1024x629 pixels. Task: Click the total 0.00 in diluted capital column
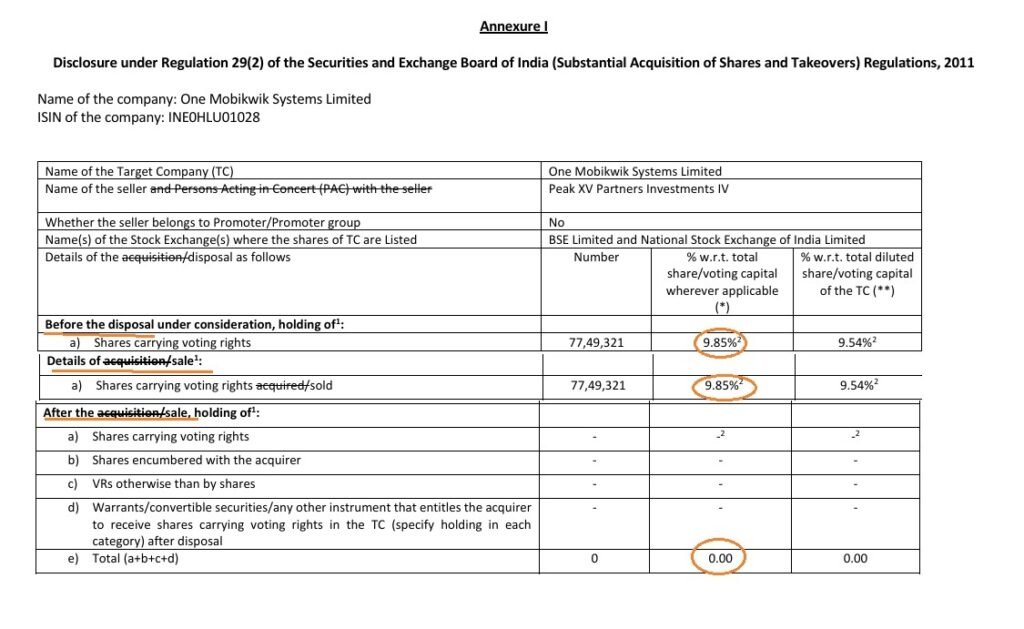pyautogui.click(x=855, y=558)
